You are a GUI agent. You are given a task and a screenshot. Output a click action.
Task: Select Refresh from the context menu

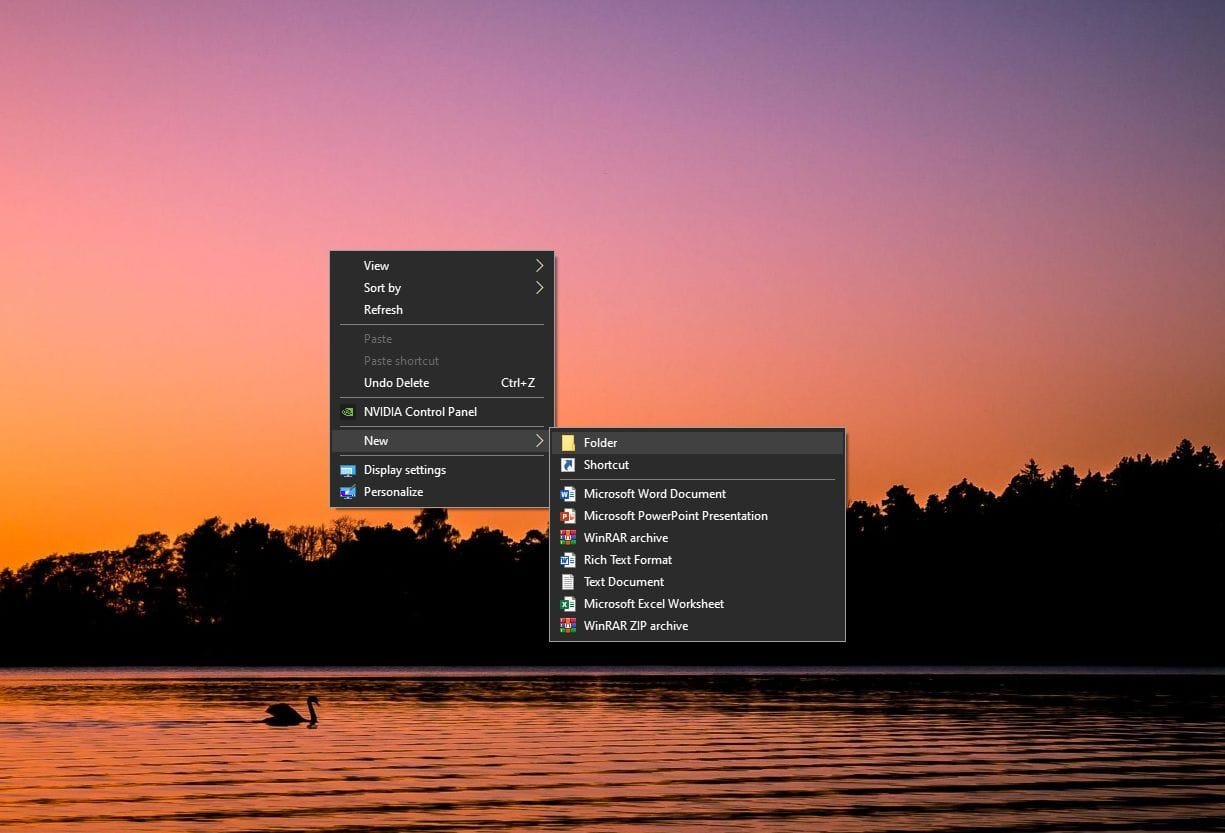[383, 309]
